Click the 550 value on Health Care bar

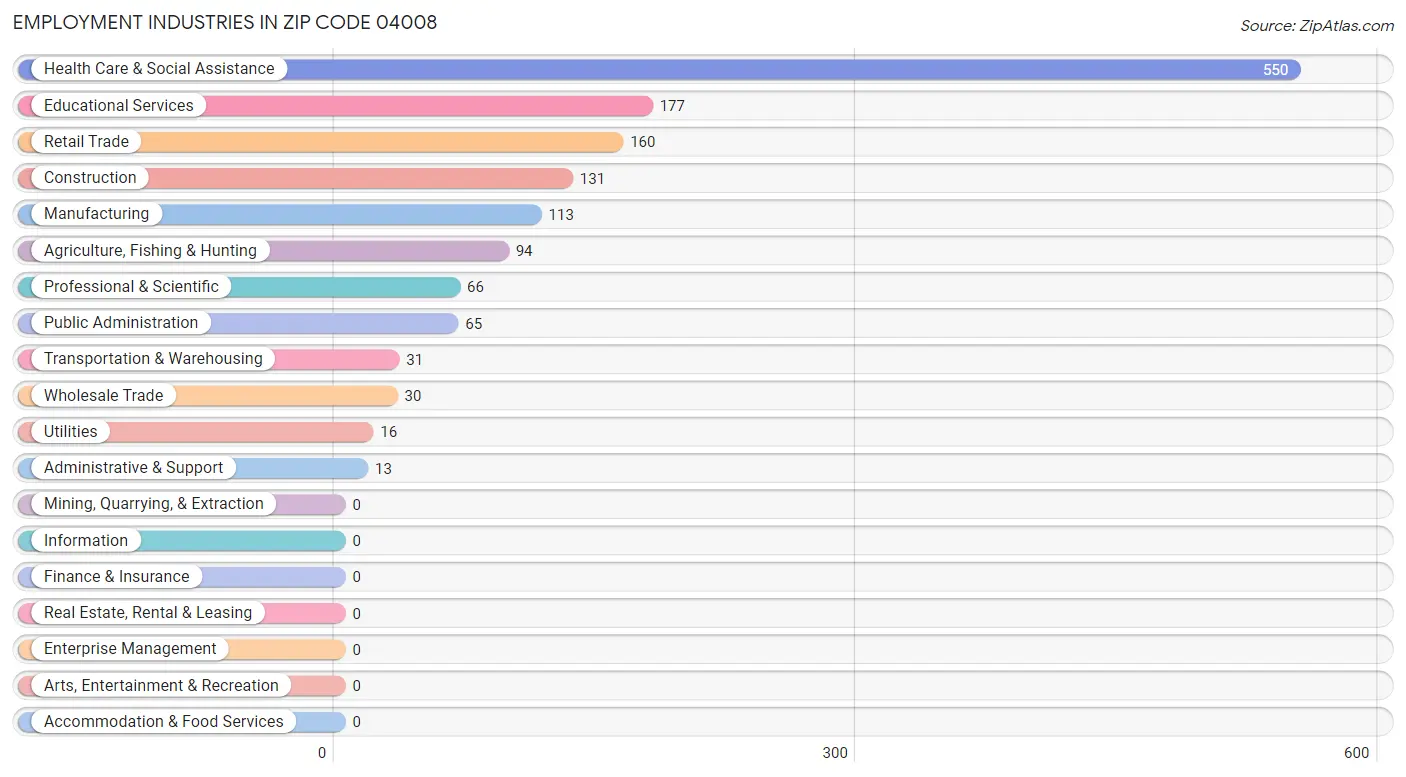click(x=1276, y=70)
